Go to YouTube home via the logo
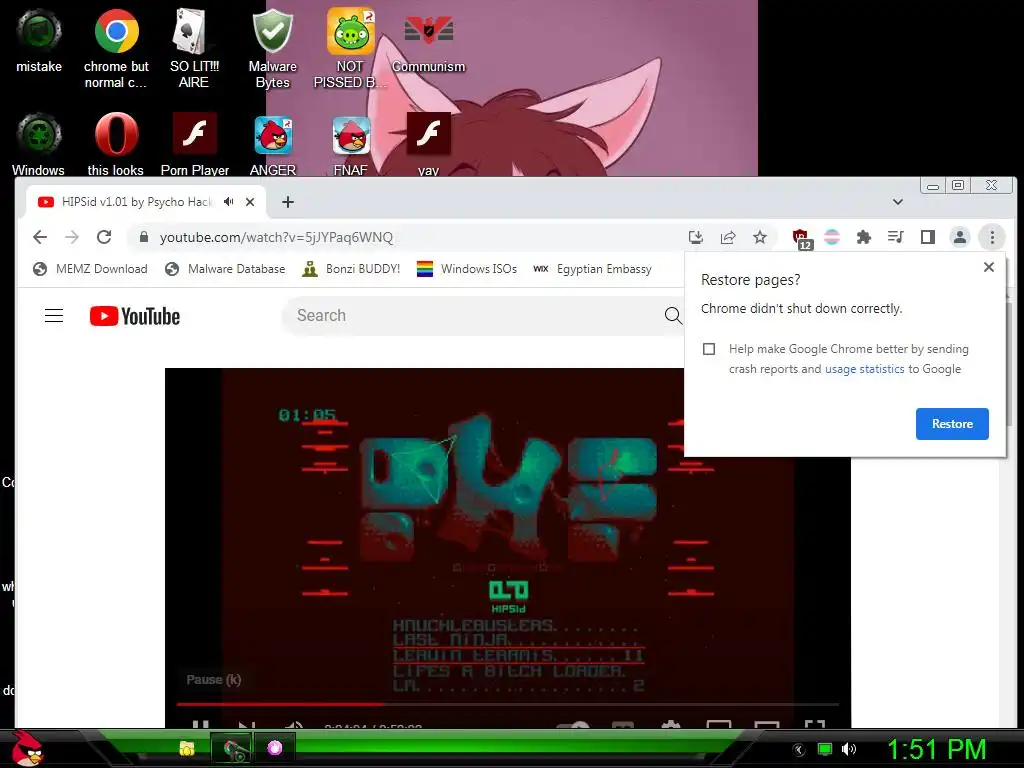The width and height of the screenshot is (1024, 768). [x=135, y=316]
